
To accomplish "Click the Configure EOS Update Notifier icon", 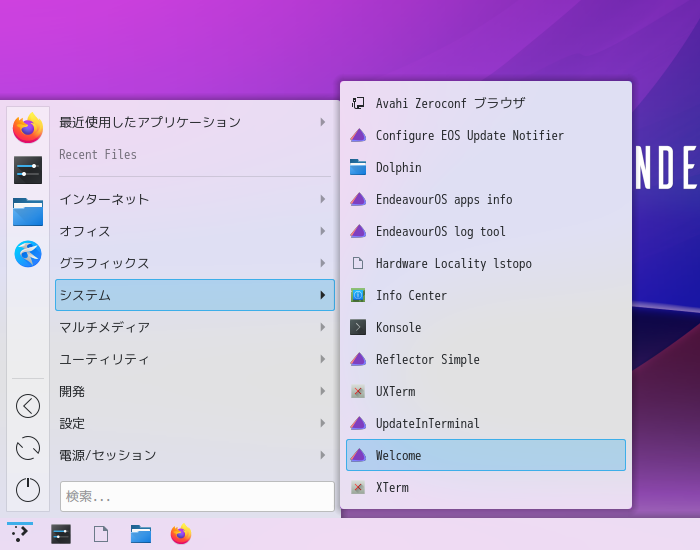I will [358, 135].
